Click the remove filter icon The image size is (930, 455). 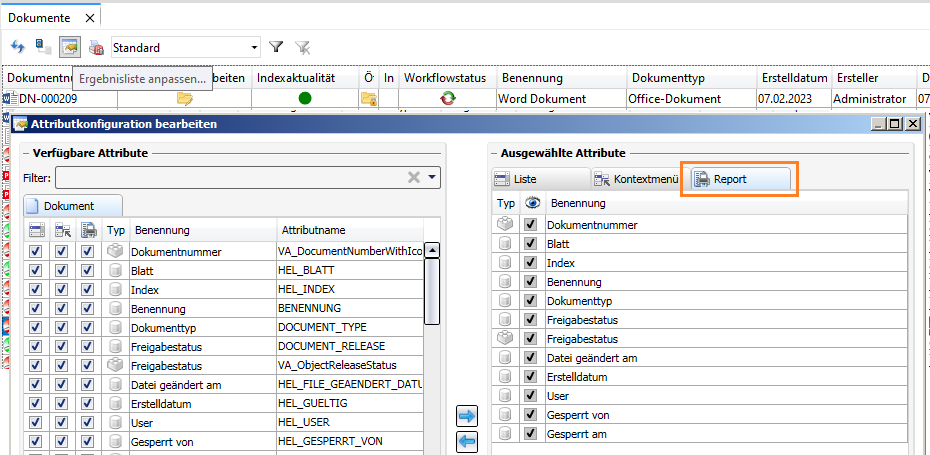[x=303, y=47]
